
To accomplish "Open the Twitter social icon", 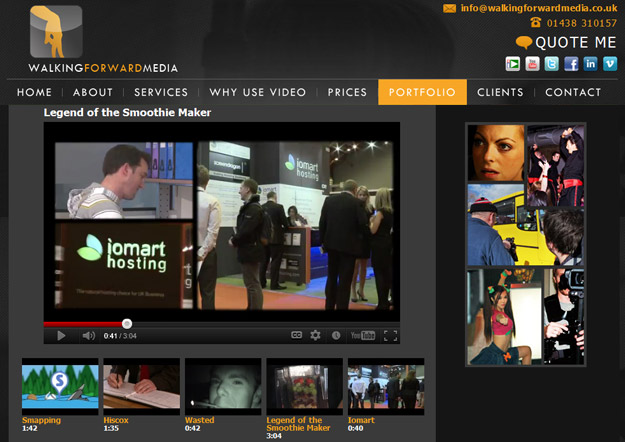I will click(x=552, y=64).
